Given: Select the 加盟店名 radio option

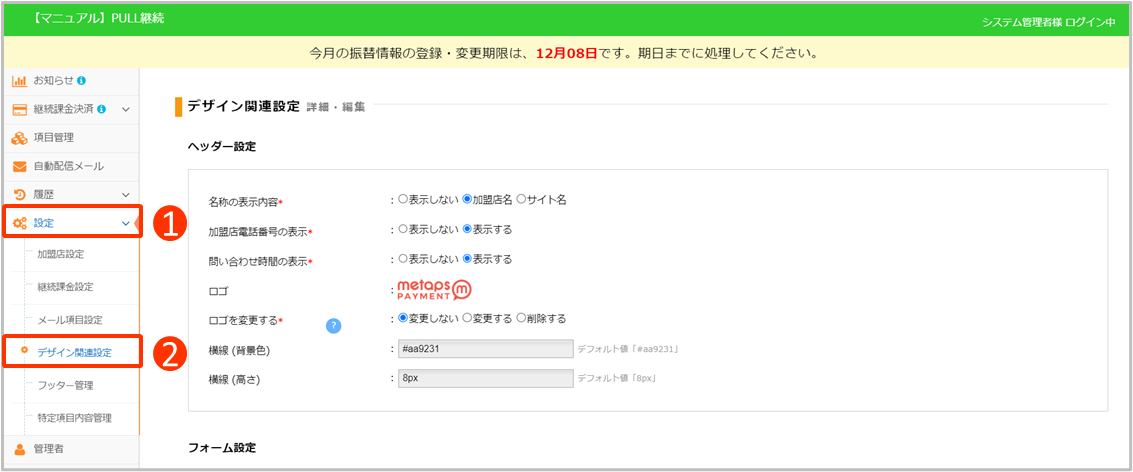Looking at the screenshot, I should (467, 199).
